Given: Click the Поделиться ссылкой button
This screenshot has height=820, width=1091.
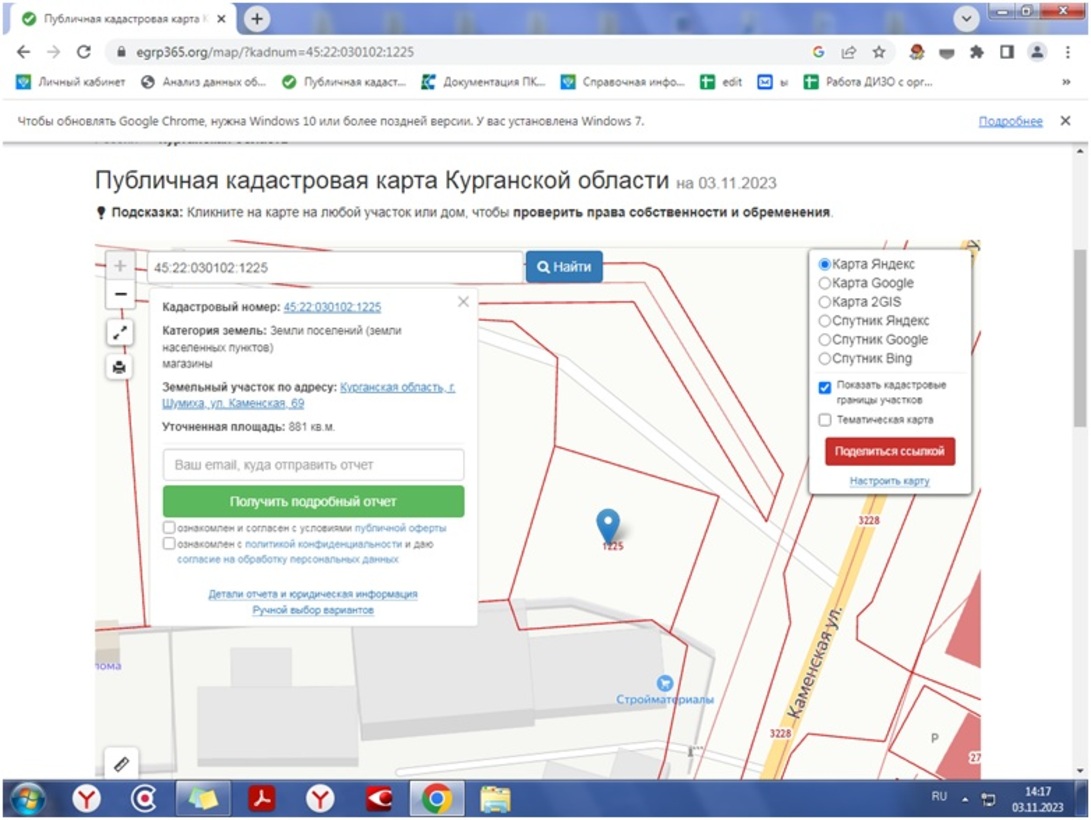Looking at the screenshot, I should click(890, 451).
